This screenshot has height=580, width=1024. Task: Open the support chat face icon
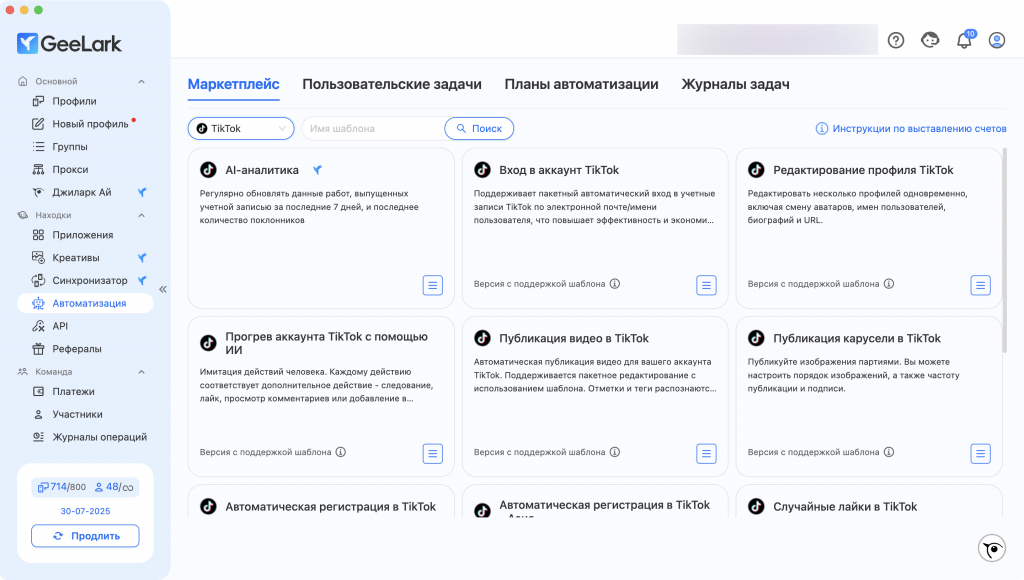pos(930,40)
